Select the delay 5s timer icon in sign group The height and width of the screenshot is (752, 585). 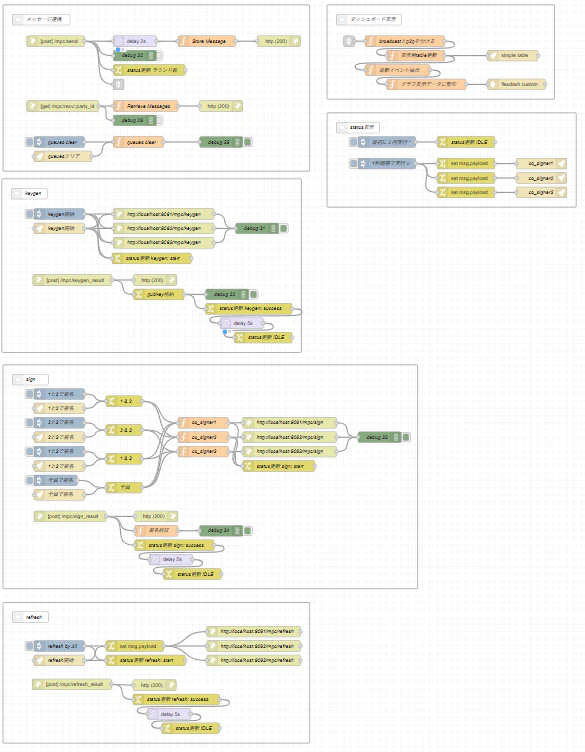154,559
